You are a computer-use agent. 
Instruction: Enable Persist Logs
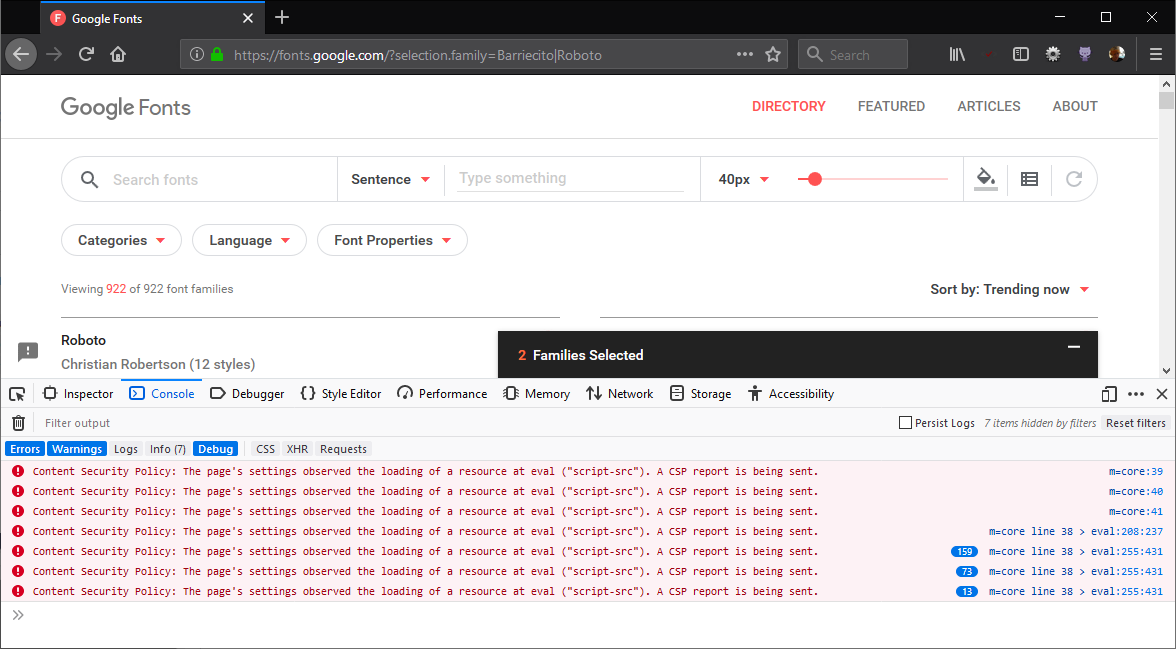tap(905, 422)
